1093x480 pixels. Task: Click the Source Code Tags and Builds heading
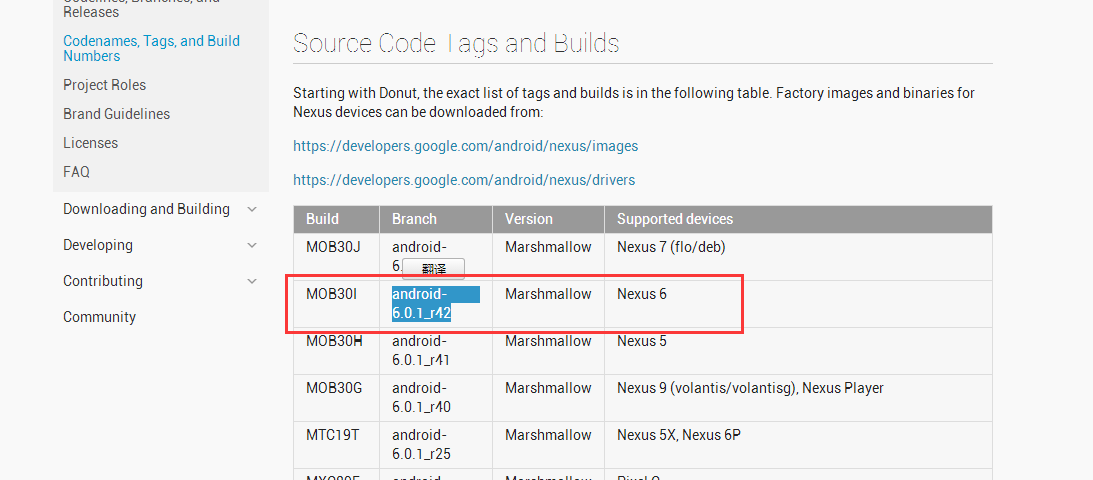(x=456, y=44)
